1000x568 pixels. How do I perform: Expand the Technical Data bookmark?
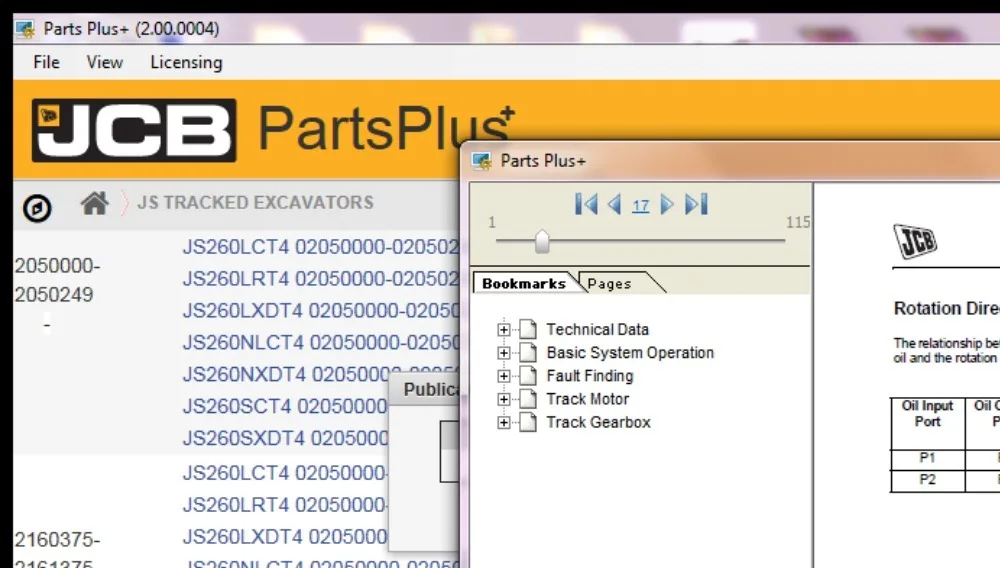(x=504, y=330)
